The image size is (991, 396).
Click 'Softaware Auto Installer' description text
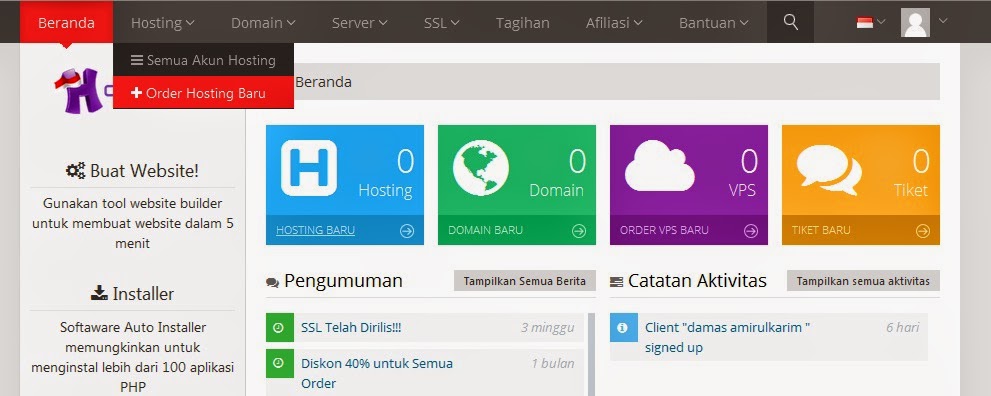[x=133, y=357]
